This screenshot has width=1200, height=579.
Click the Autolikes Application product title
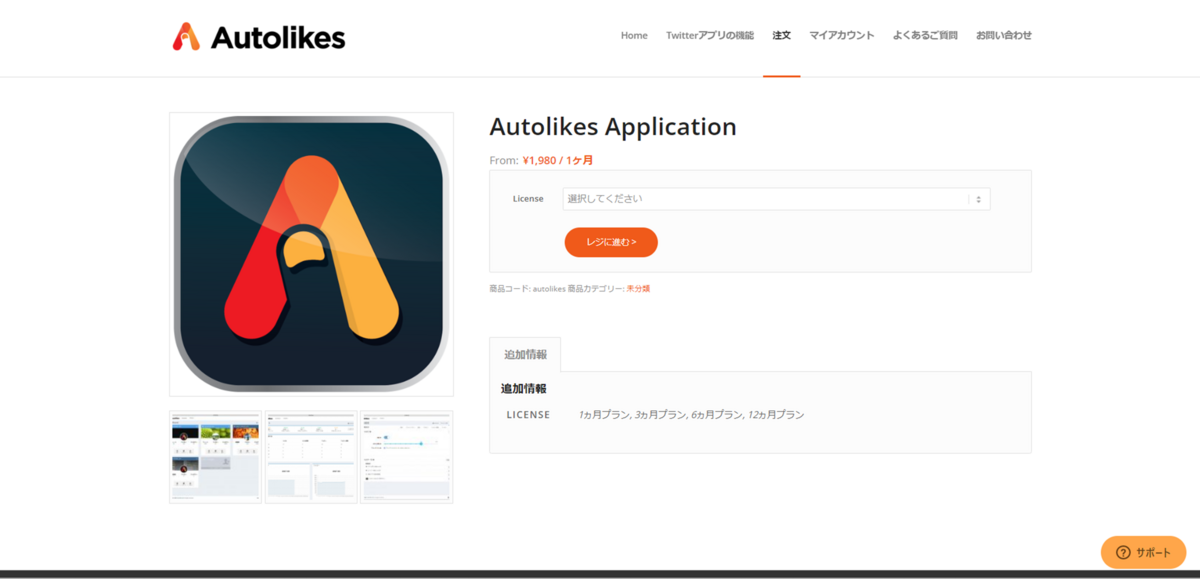[x=613, y=127]
